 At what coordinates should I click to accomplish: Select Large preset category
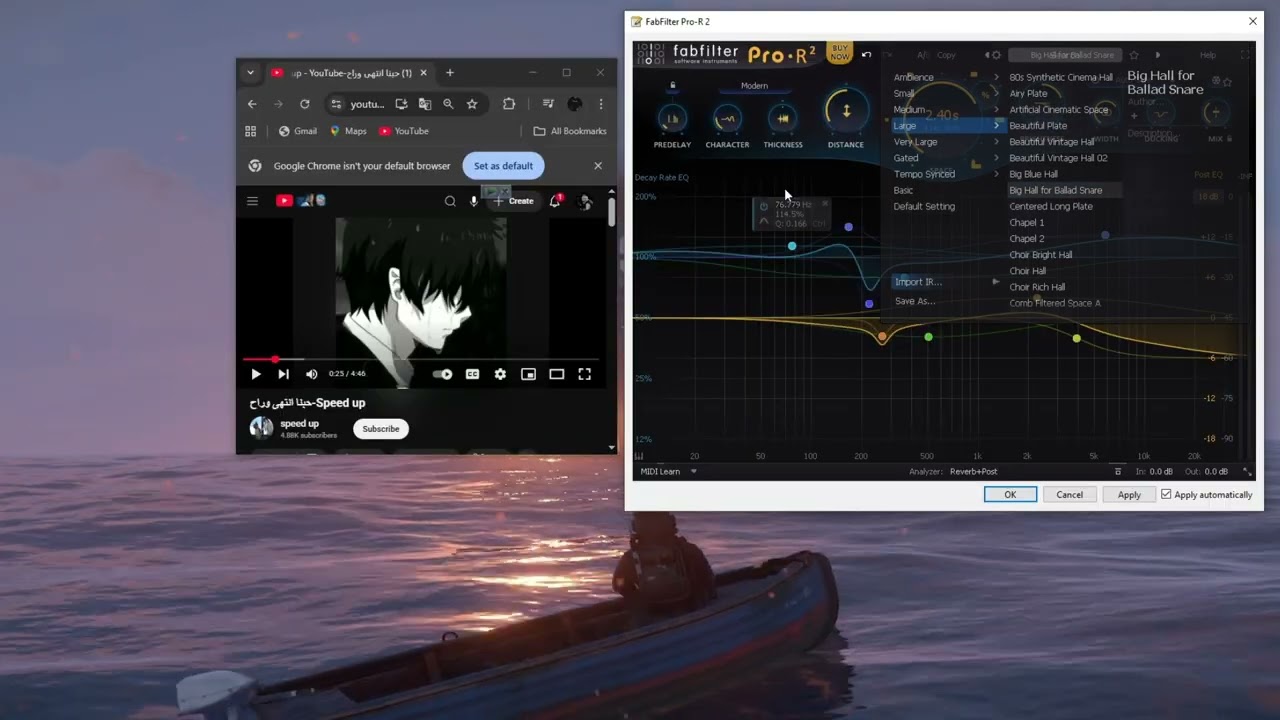click(x=947, y=126)
